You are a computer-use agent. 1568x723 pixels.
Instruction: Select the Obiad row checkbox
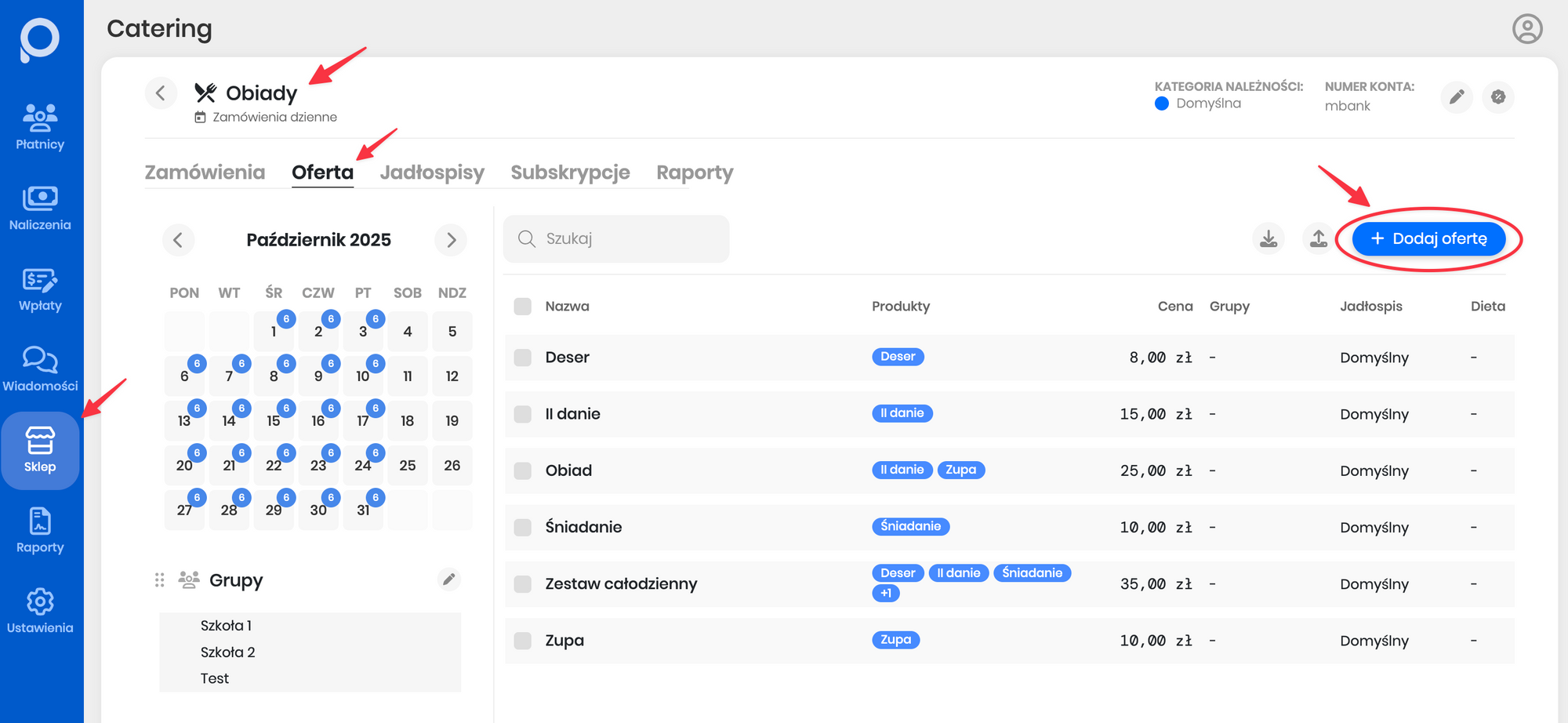(x=523, y=470)
